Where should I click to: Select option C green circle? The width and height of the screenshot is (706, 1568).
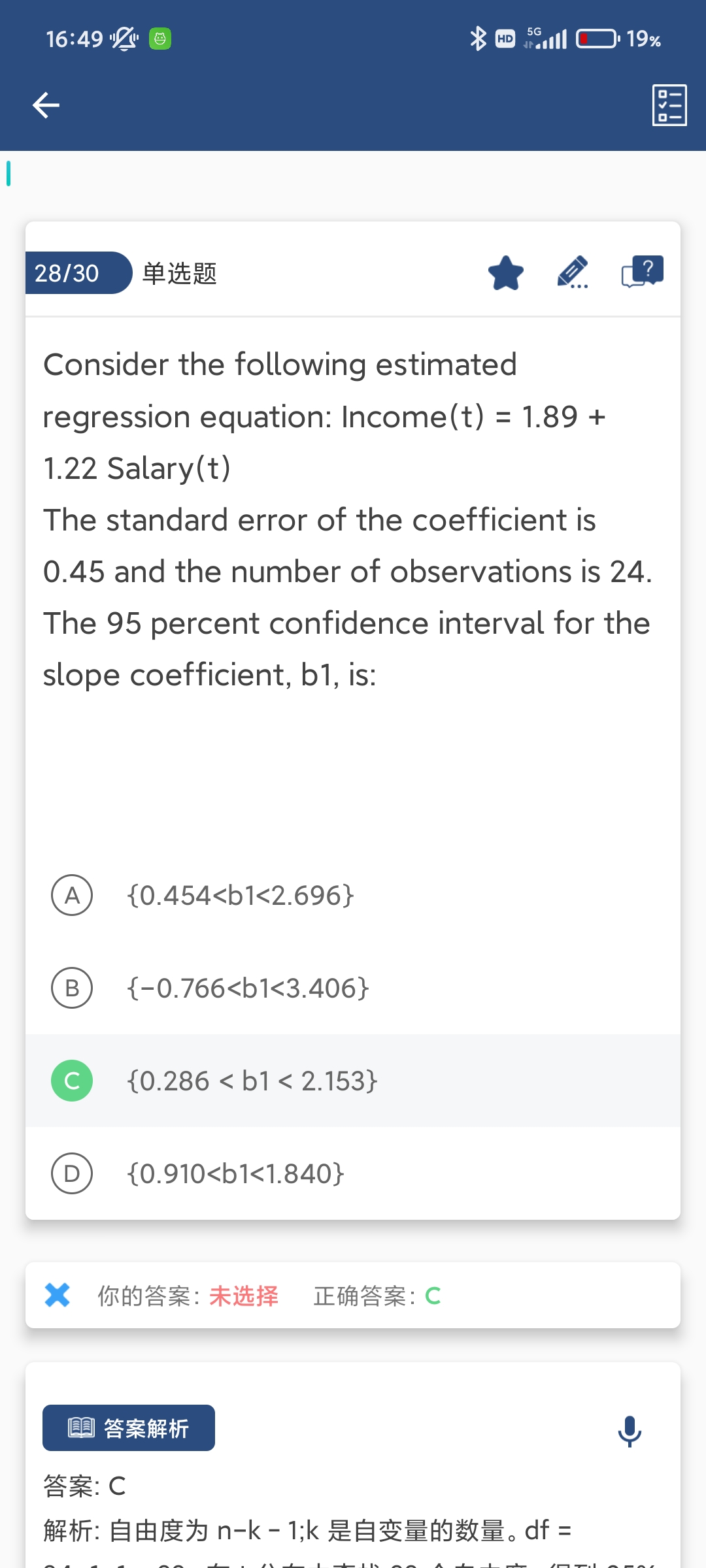click(72, 1081)
